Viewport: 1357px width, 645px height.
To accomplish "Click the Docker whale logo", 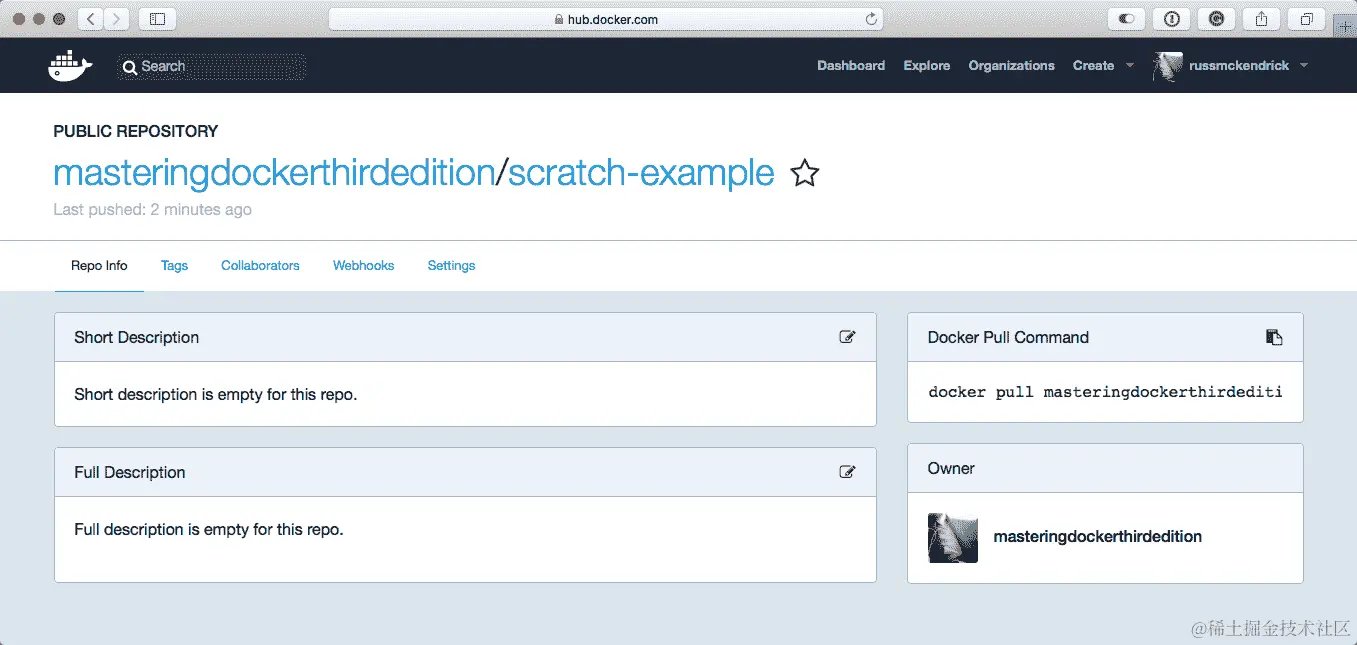I will point(70,66).
